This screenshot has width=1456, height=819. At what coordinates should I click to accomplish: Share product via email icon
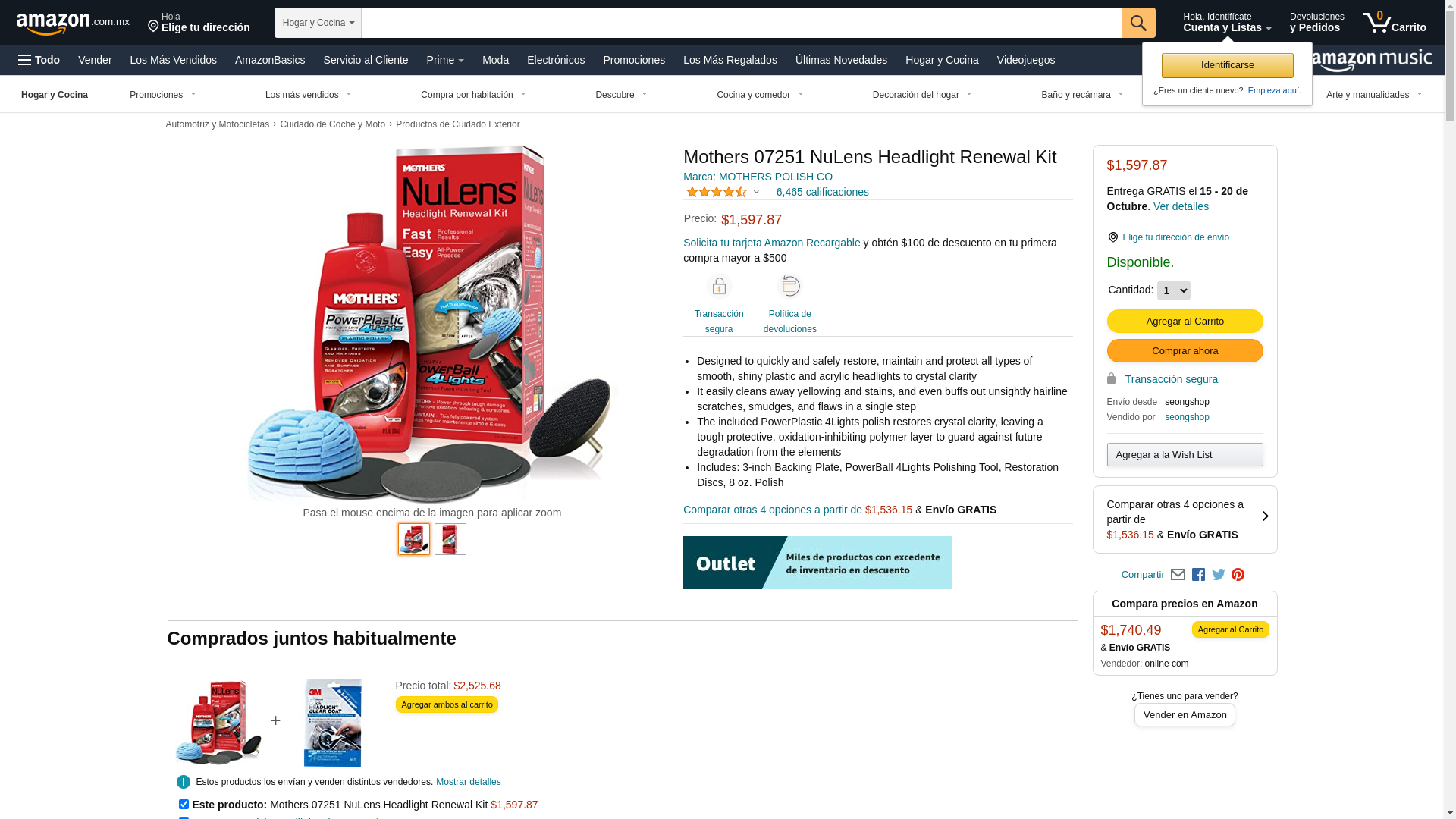(1178, 575)
